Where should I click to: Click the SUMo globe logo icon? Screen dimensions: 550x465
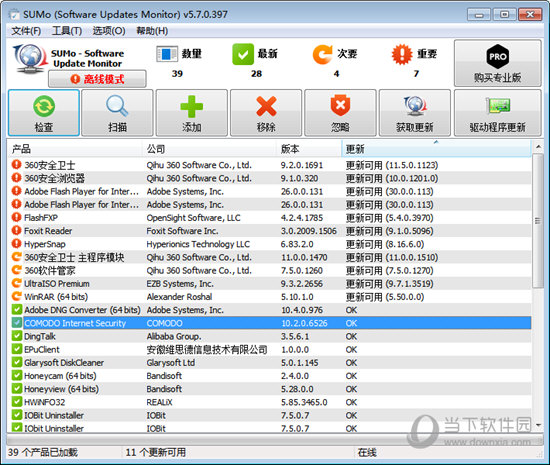tap(30, 58)
